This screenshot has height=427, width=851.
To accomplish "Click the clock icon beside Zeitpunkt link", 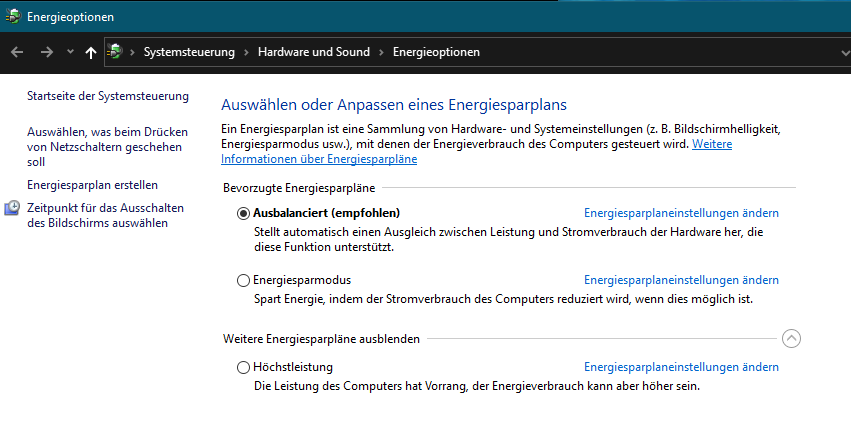I will tap(12, 208).
